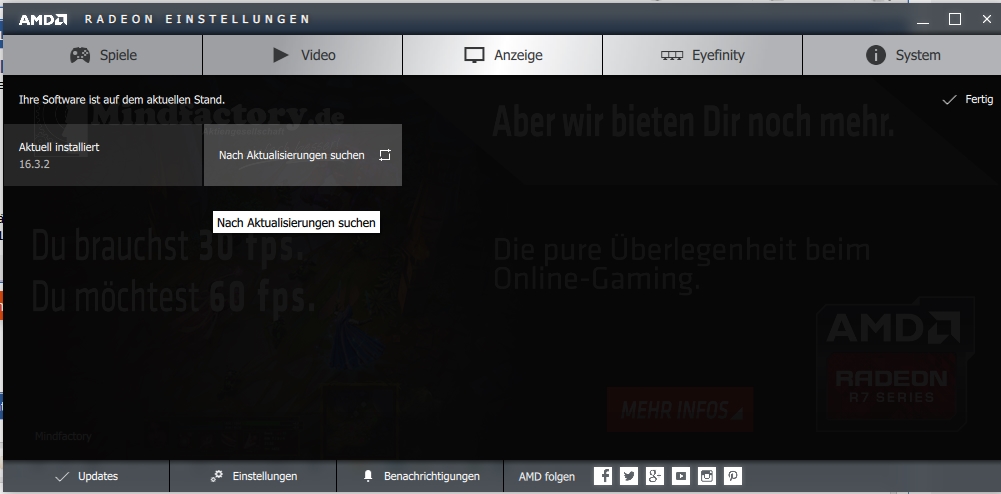Open AMD Pinterest icon

[x=733, y=476]
